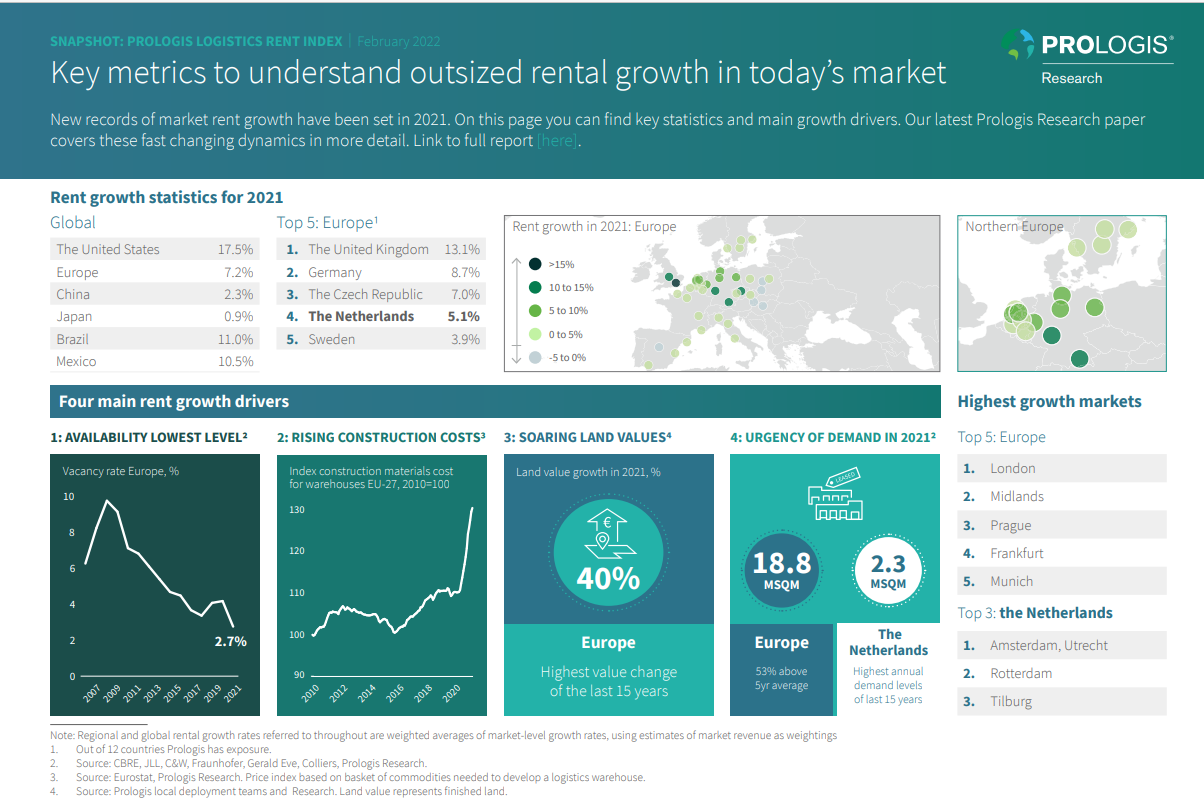Image resolution: width=1204 pixels, height=802 pixels.
Task: Select the 10 to 15% legend dot
Action: [x=535, y=288]
